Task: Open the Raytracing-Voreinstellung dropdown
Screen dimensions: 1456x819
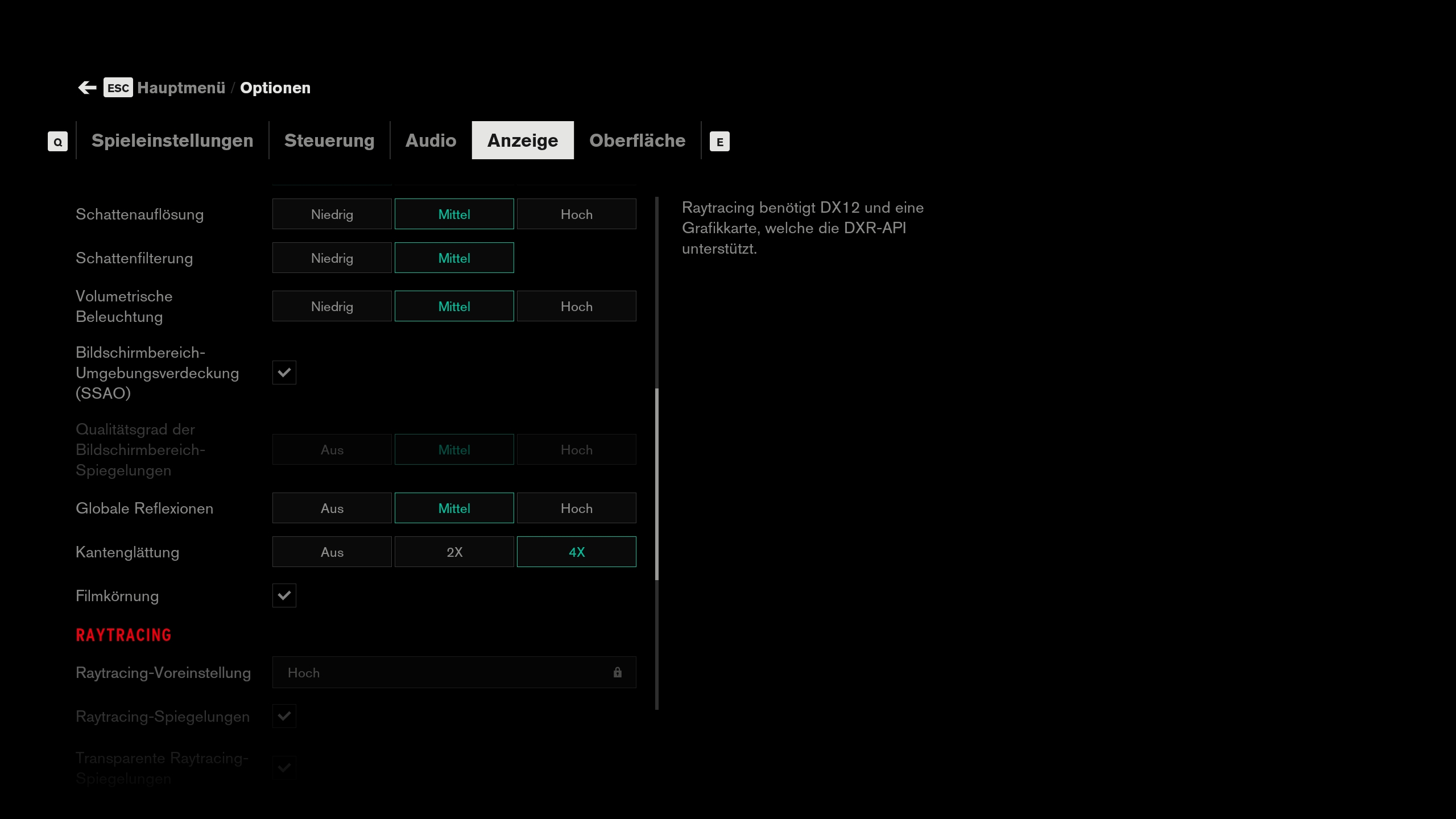Action: coord(453,673)
